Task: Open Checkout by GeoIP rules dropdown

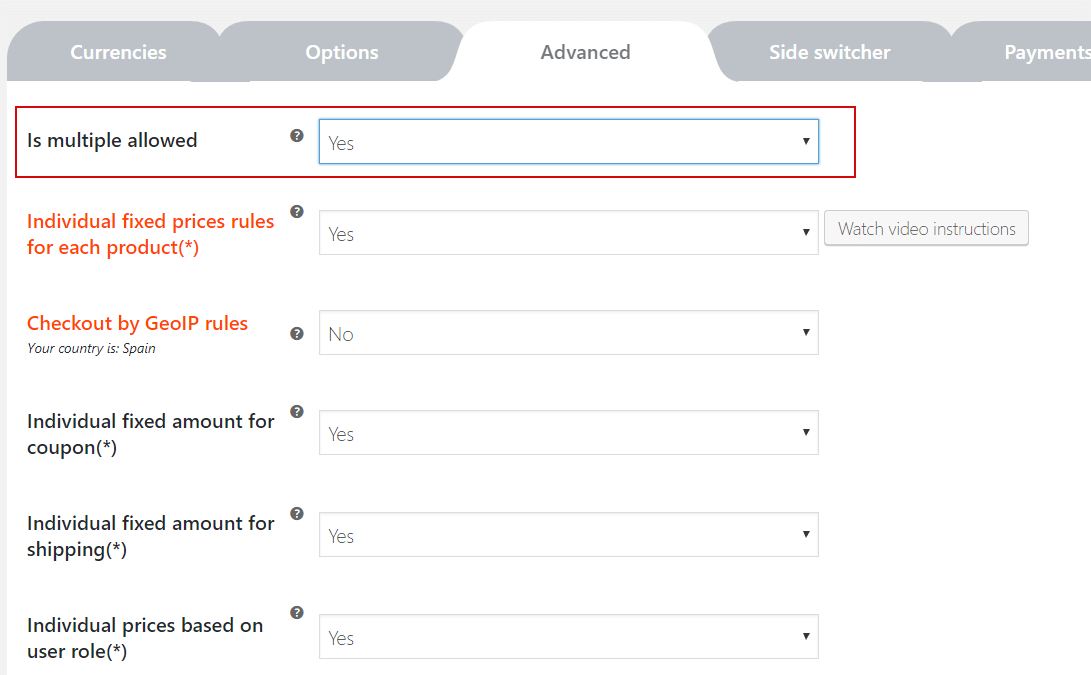Action: coord(568,333)
